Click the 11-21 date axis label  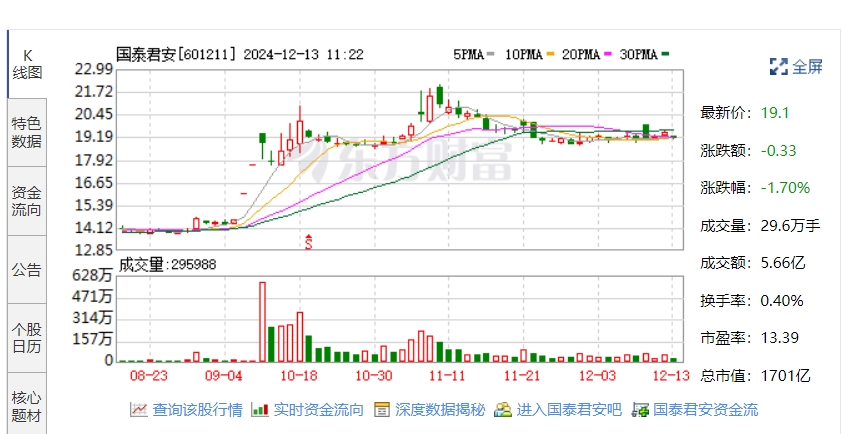pyautogui.click(x=522, y=377)
